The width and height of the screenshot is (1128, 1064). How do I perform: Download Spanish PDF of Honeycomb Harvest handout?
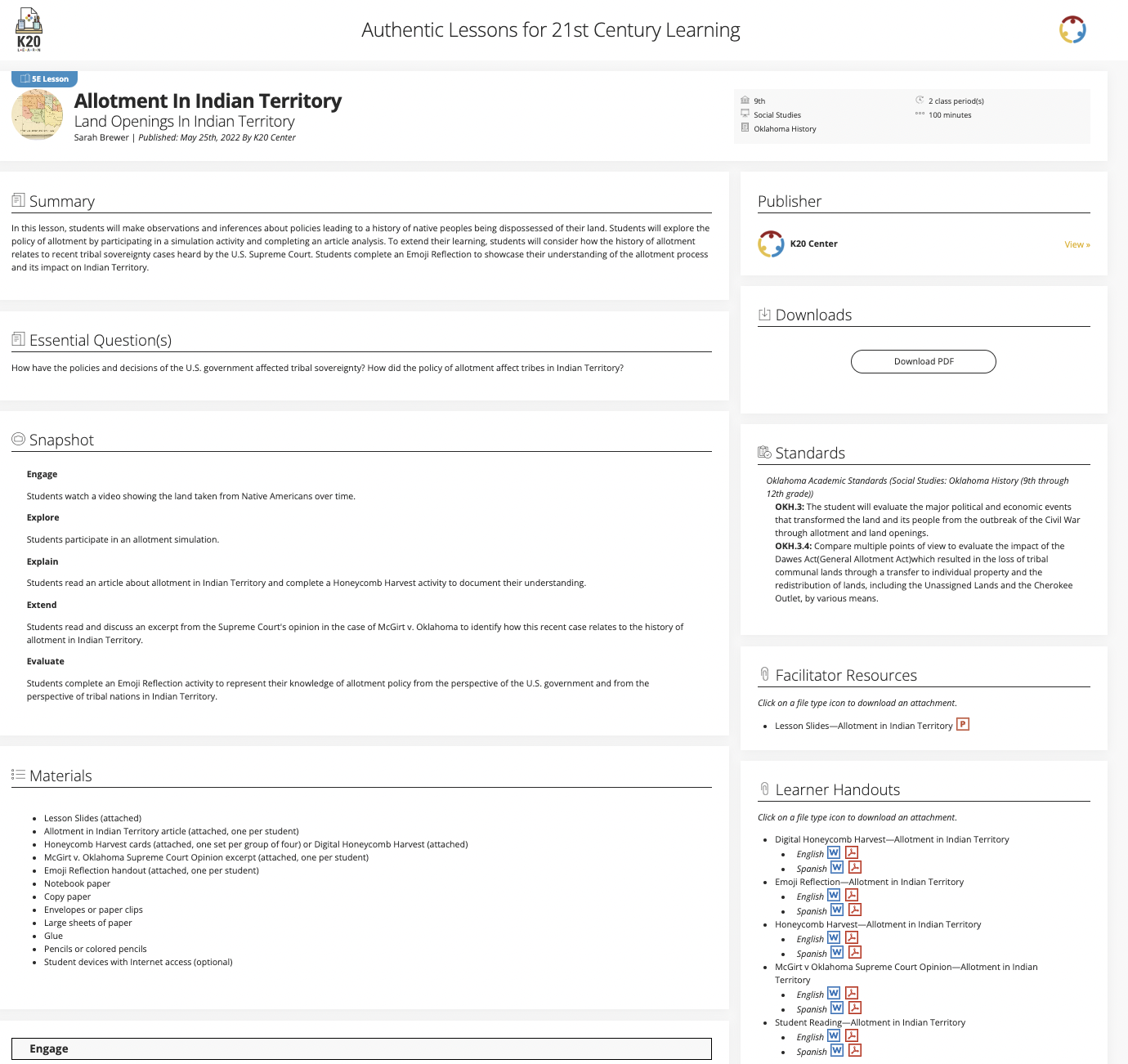[x=855, y=953]
